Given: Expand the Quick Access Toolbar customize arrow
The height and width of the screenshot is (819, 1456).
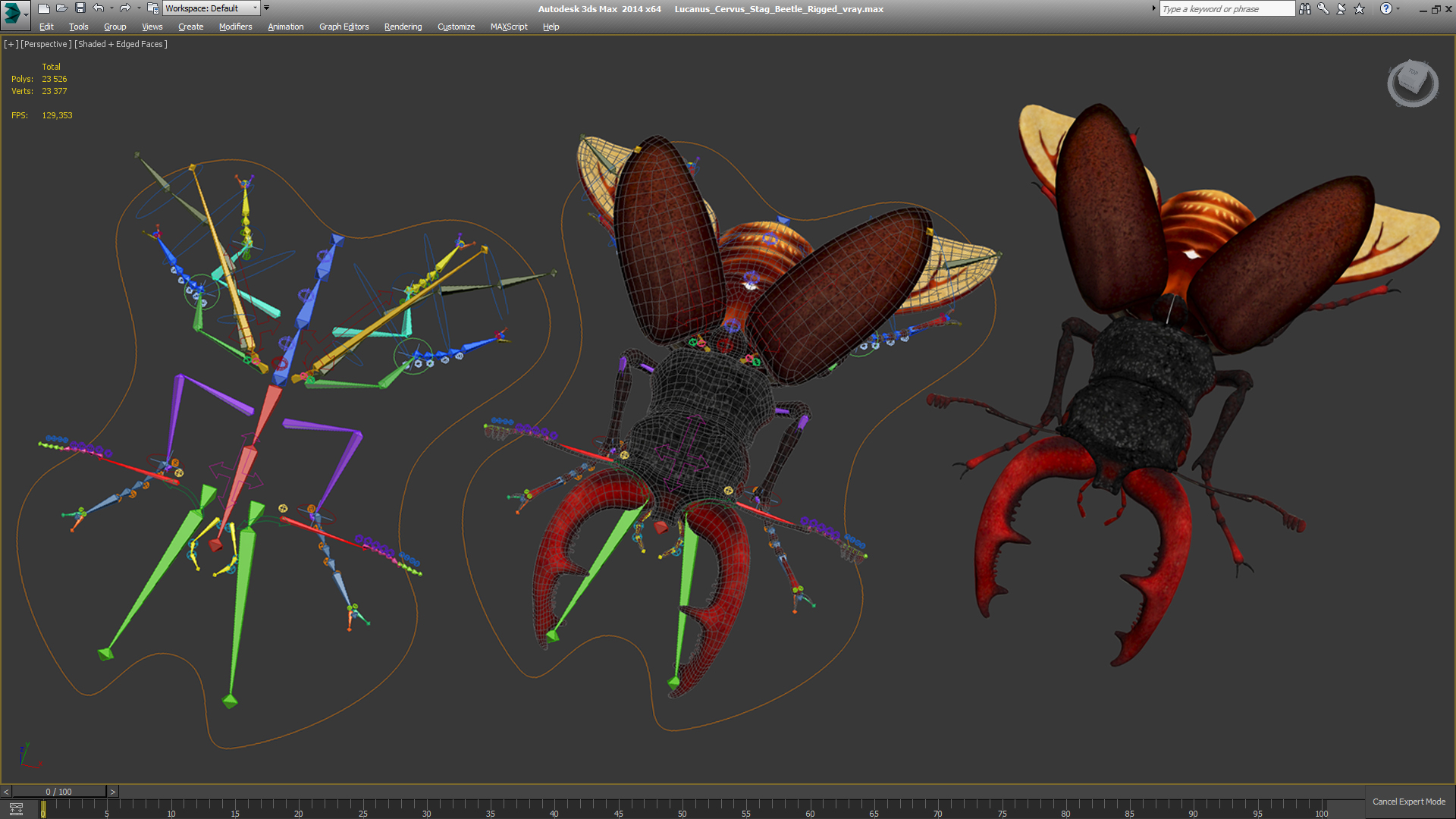Looking at the screenshot, I should click(x=266, y=8).
